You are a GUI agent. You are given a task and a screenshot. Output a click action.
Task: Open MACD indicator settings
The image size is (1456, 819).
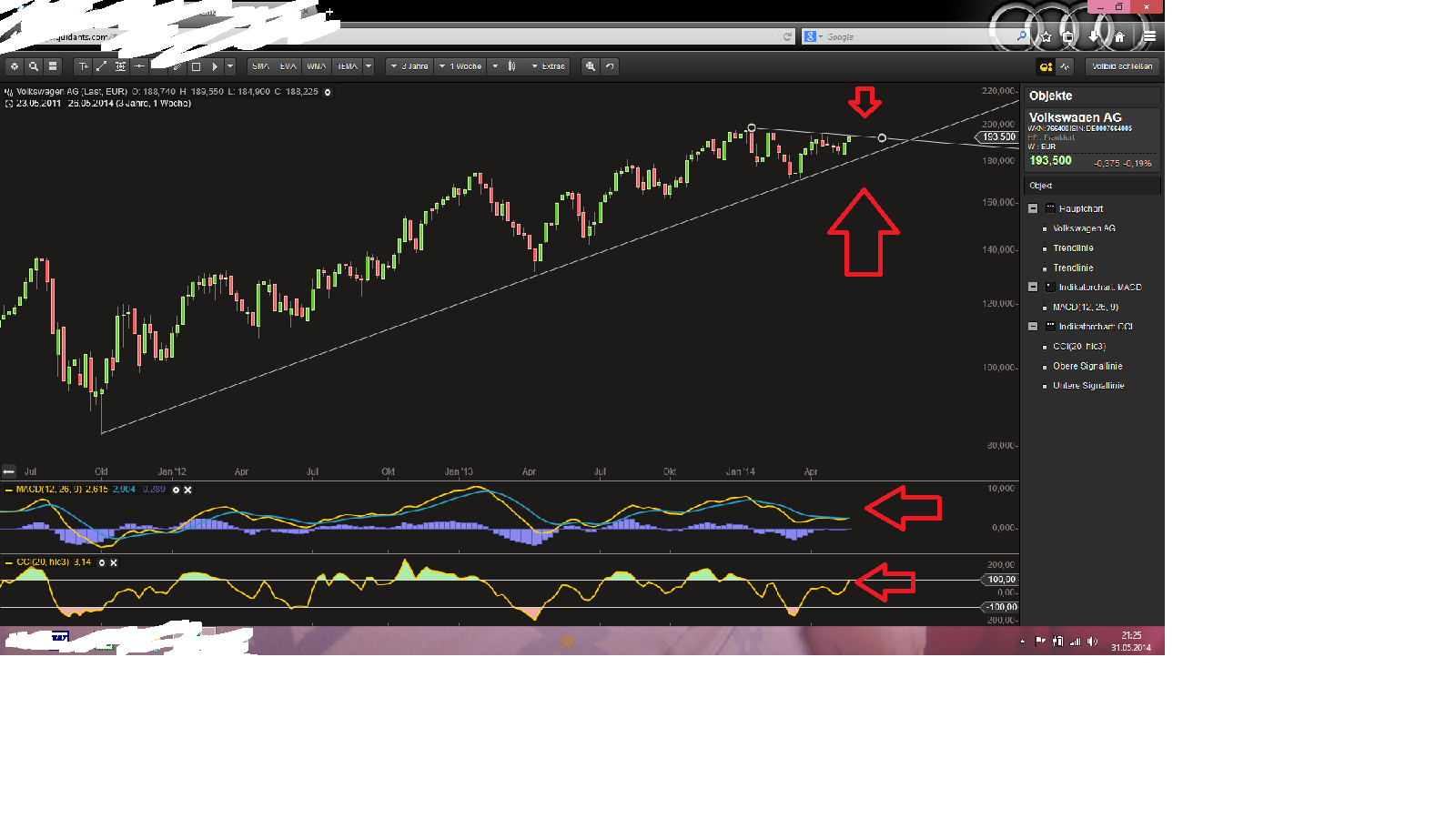pos(177,490)
